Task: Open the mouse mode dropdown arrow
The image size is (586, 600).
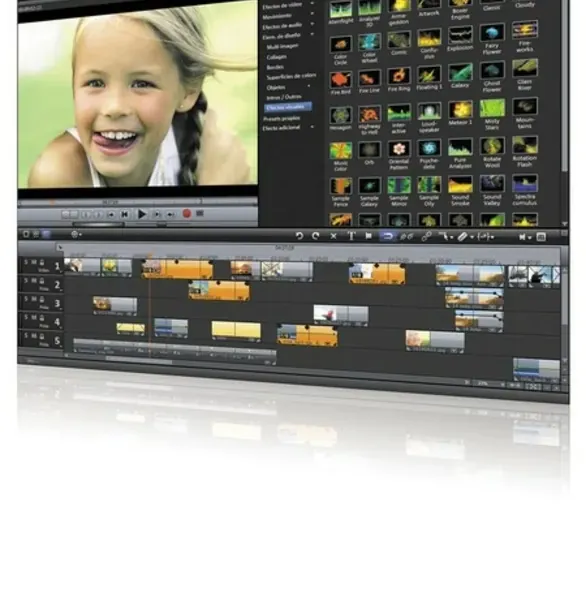Action: 452,238
